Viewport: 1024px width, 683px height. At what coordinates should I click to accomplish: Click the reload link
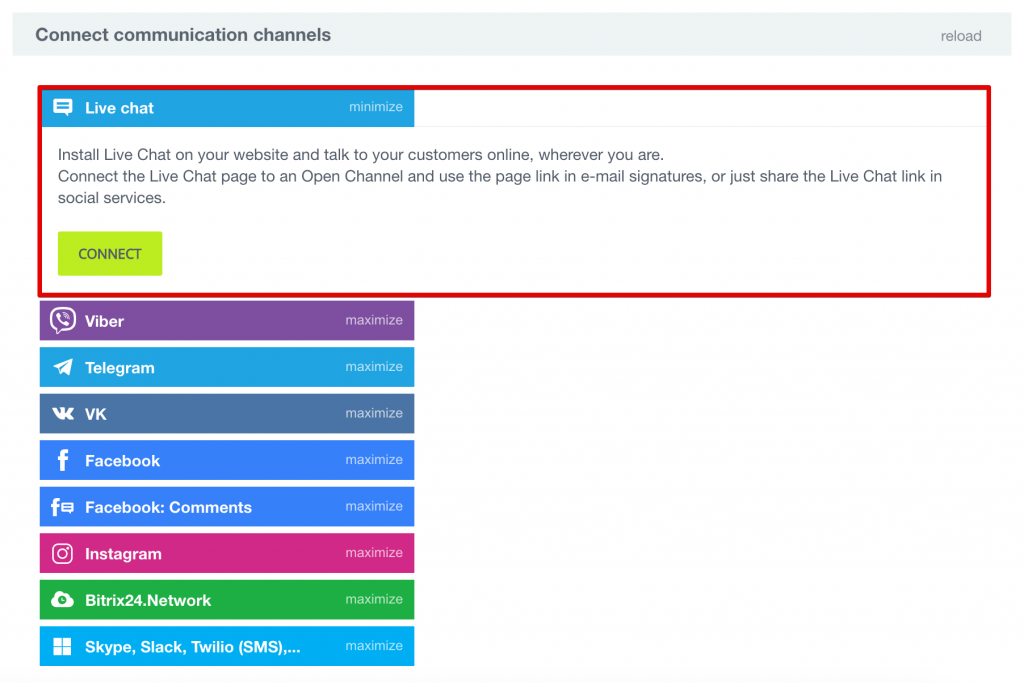click(961, 36)
